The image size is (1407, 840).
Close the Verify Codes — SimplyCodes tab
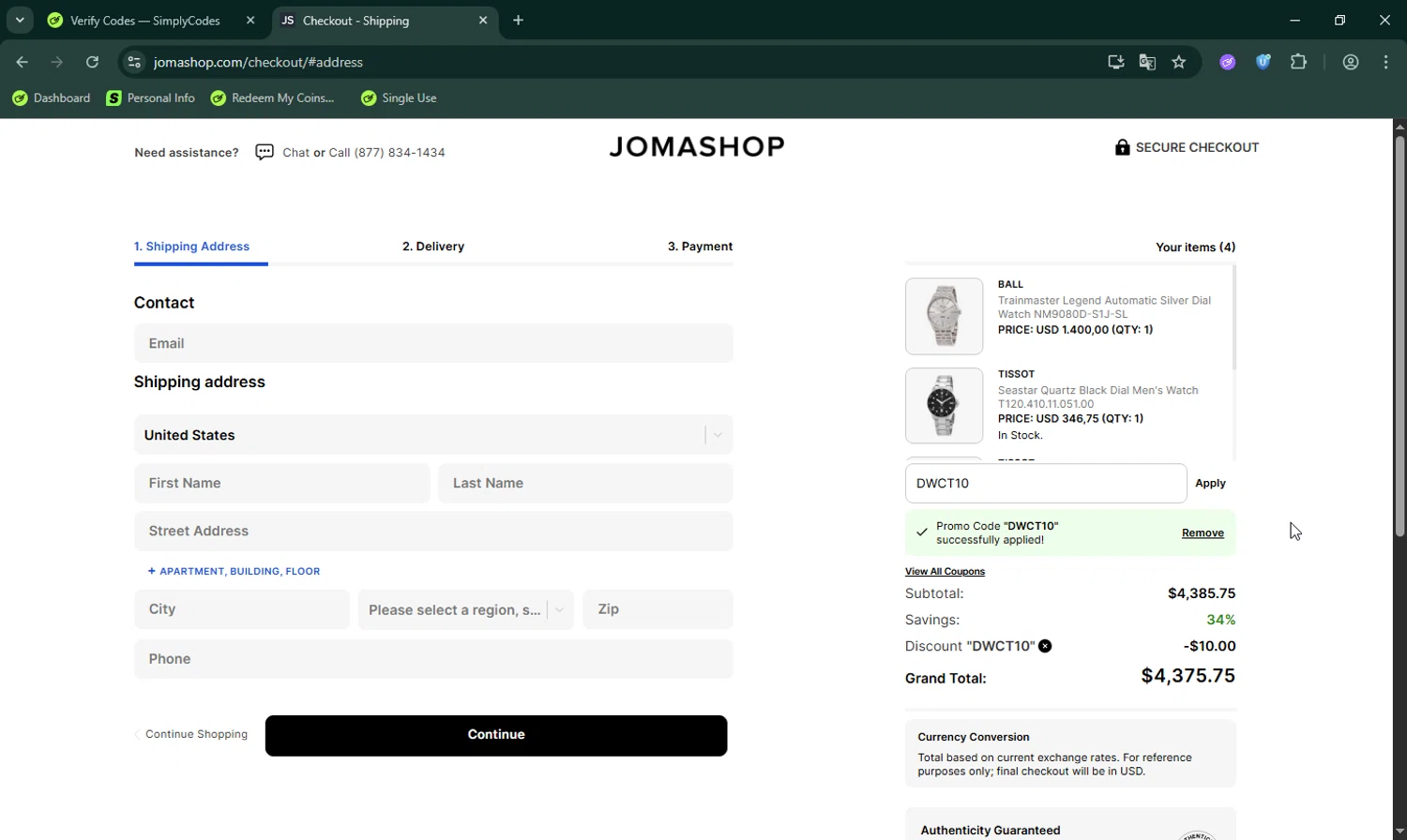(x=250, y=21)
